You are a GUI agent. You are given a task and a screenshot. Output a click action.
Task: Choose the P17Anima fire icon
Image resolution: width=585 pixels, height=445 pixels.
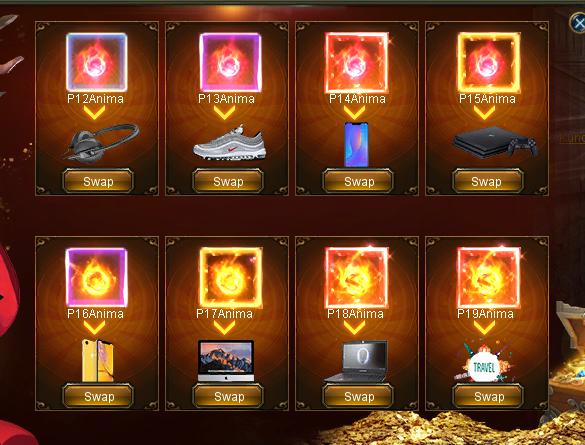click(230, 278)
